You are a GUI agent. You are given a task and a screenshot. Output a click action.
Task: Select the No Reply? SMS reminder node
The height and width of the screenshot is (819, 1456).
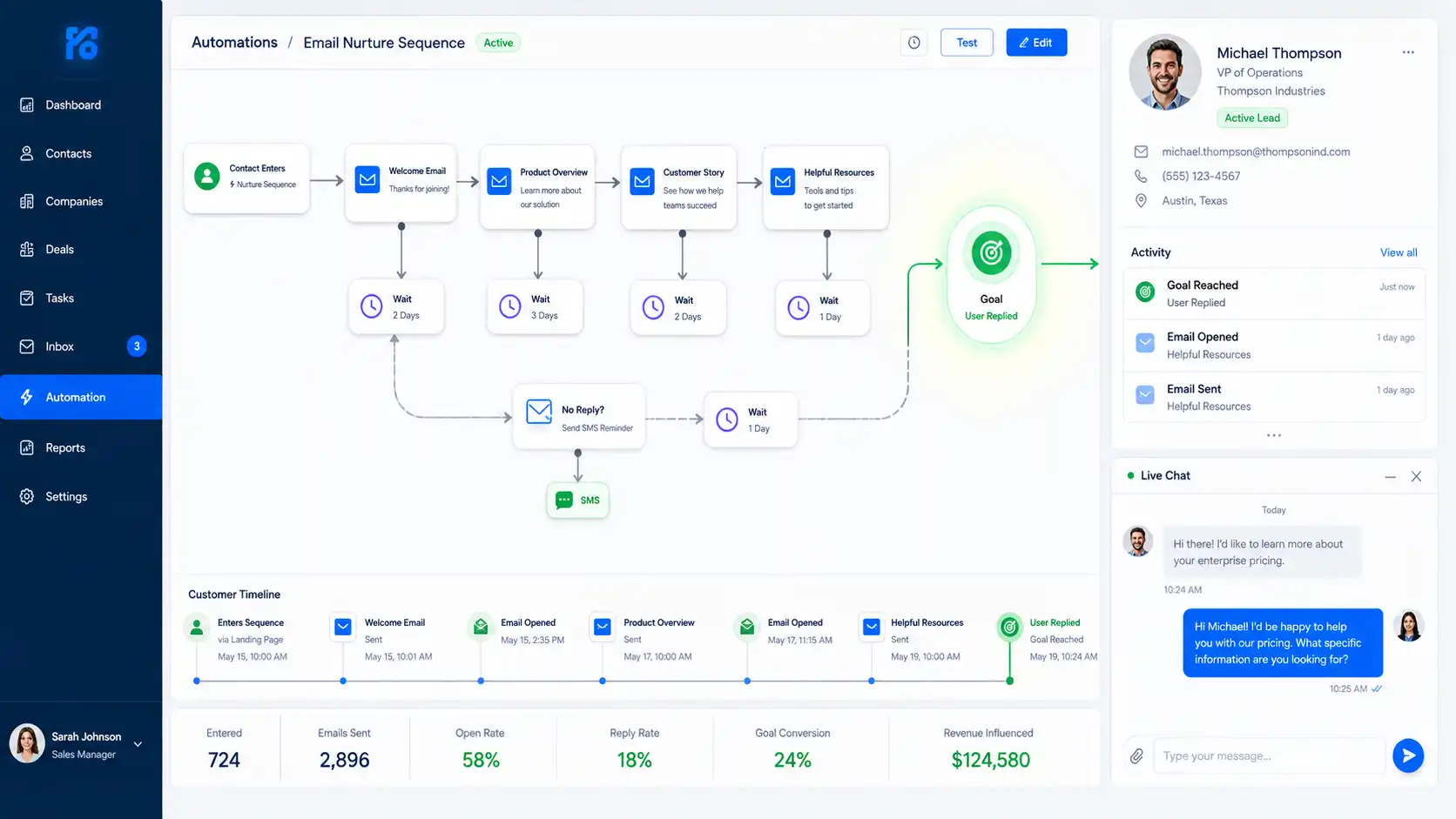click(579, 417)
